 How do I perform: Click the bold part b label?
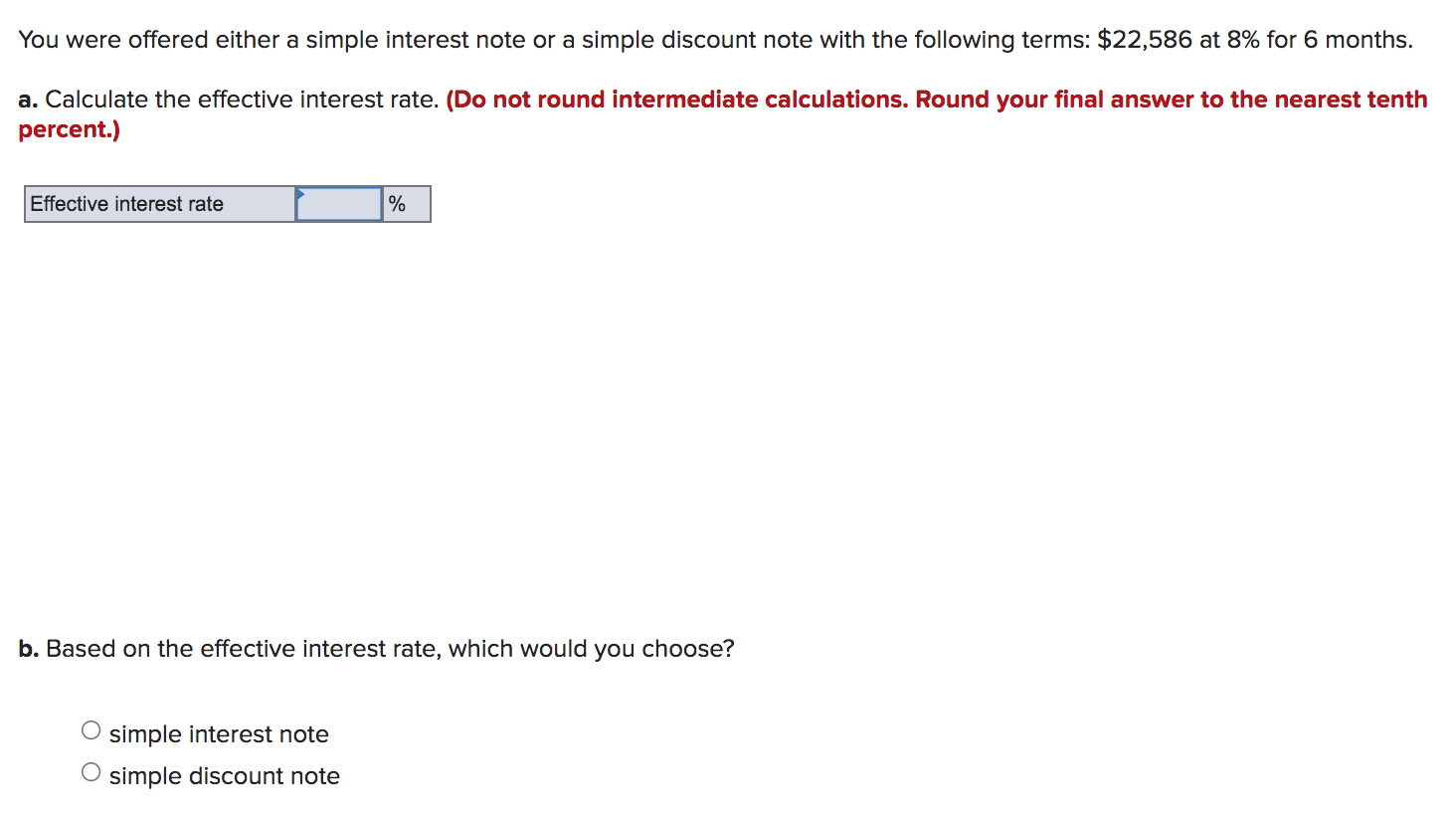click(27, 648)
